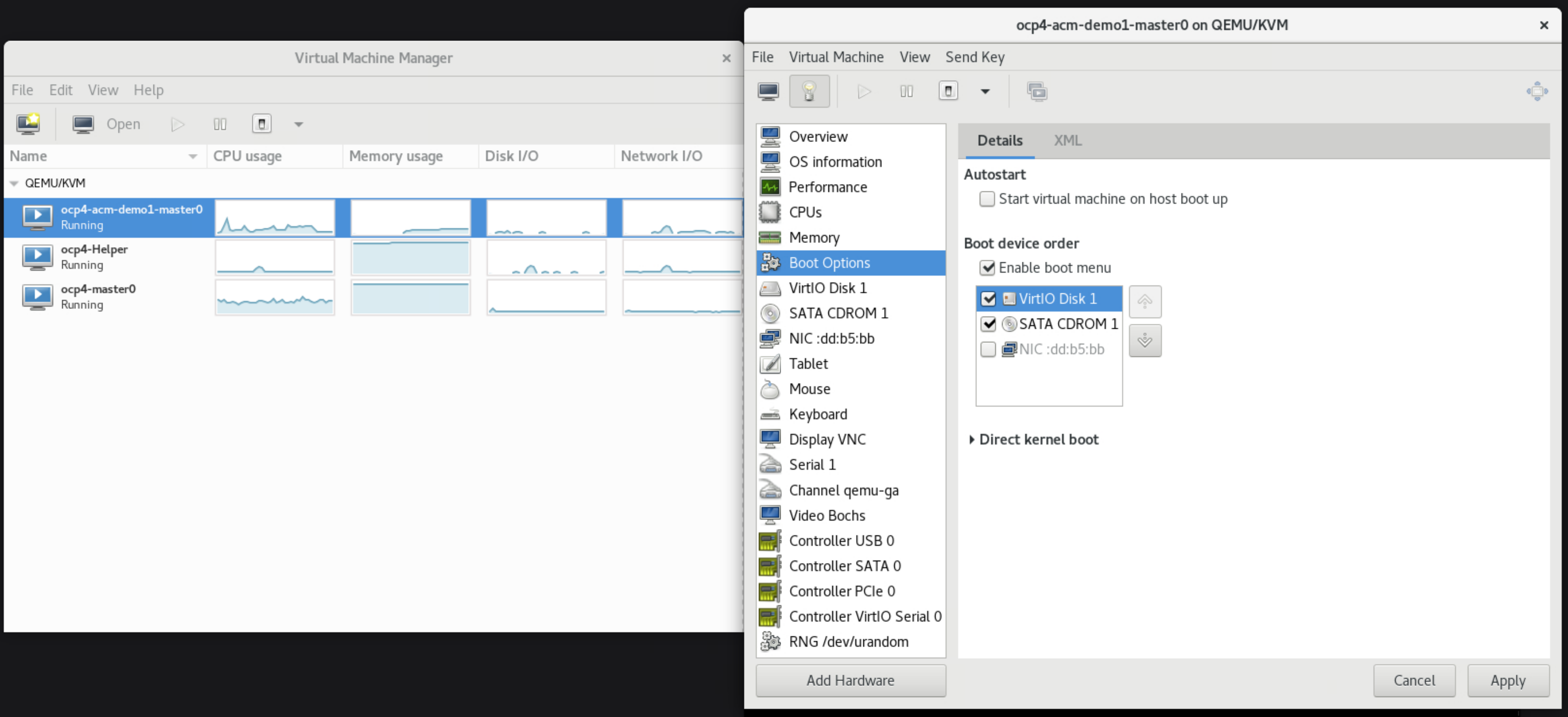Click the shut down icon in VM details toolbar
Viewport: 1568px width, 717px height.
pyautogui.click(x=948, y=91)
